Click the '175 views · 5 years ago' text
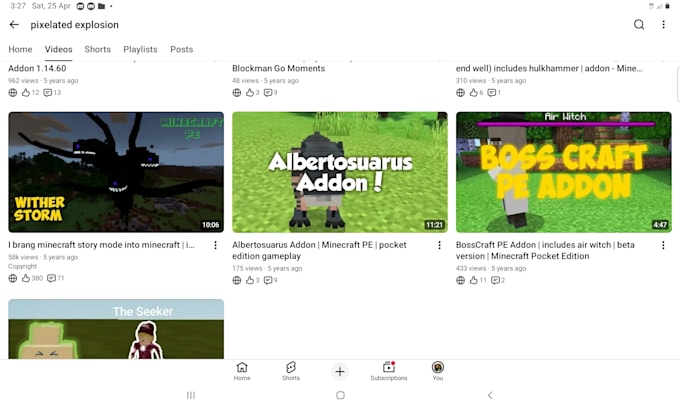The image size is (680, 408). tap(267, 268)
